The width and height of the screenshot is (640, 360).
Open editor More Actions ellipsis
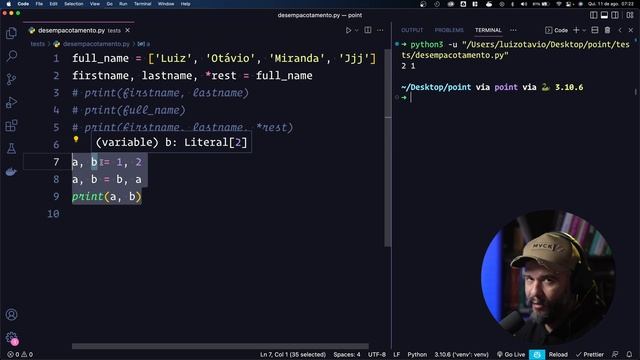coord(380,30)
